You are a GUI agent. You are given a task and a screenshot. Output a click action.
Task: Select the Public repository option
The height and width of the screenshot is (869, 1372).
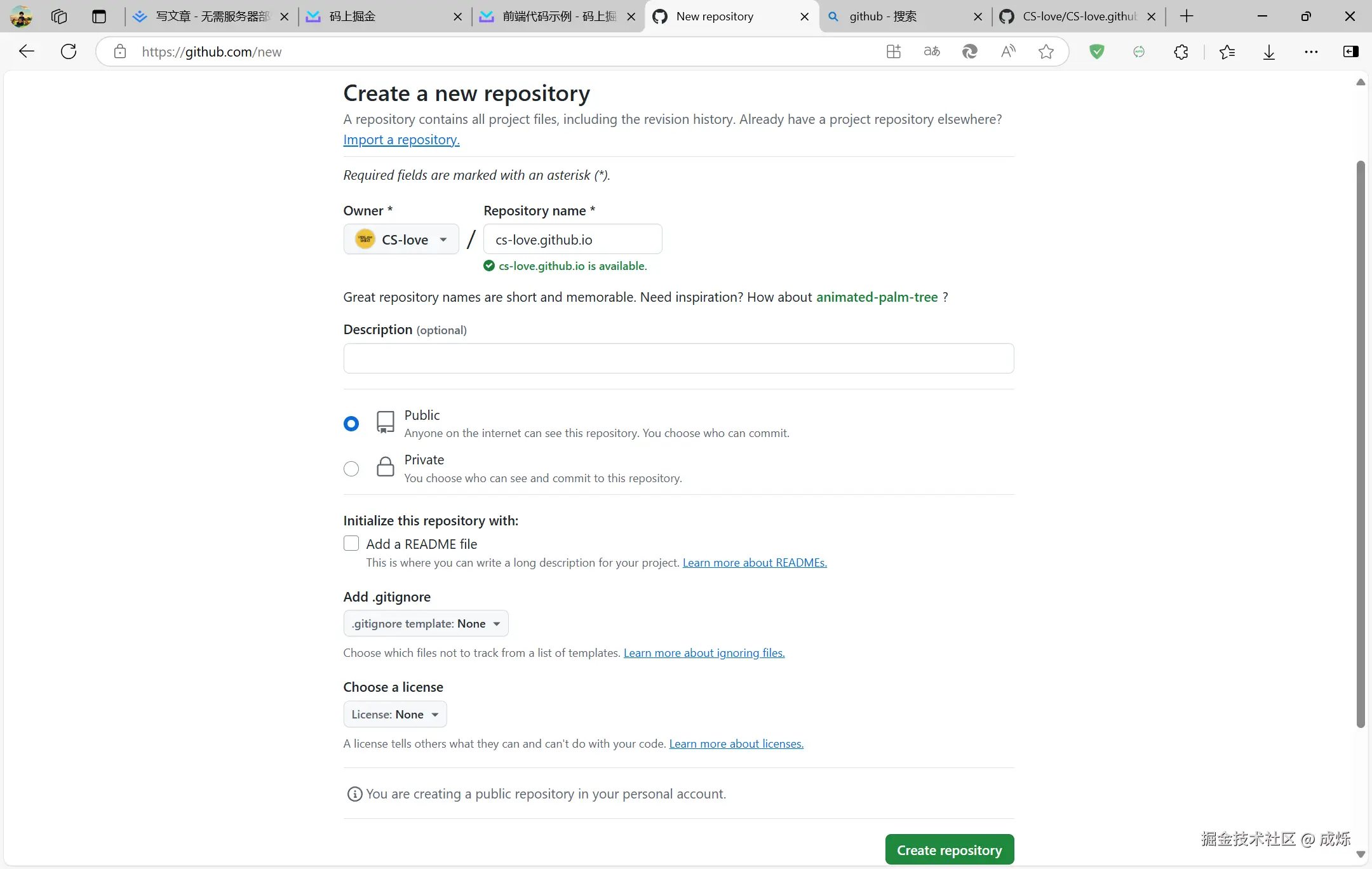pos(351,423)
